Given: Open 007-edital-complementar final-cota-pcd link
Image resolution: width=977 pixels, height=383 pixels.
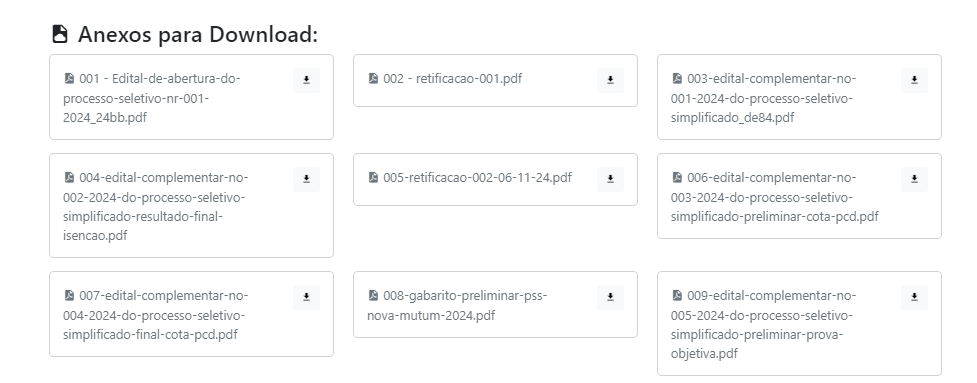Looking at the screenshot, I should click(x=155, y=314).
